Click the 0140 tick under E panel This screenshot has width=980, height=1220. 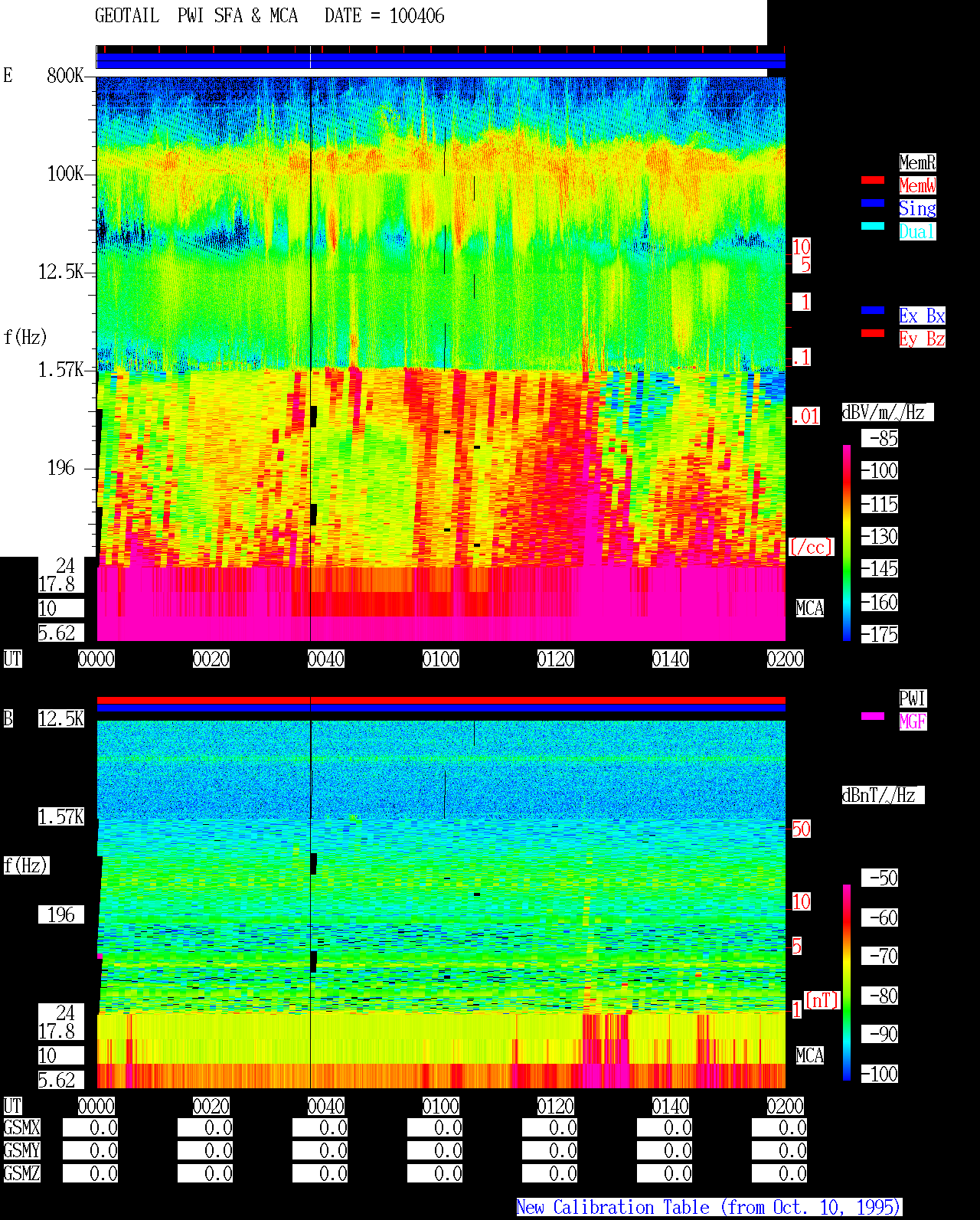click(x=671, y=659)
